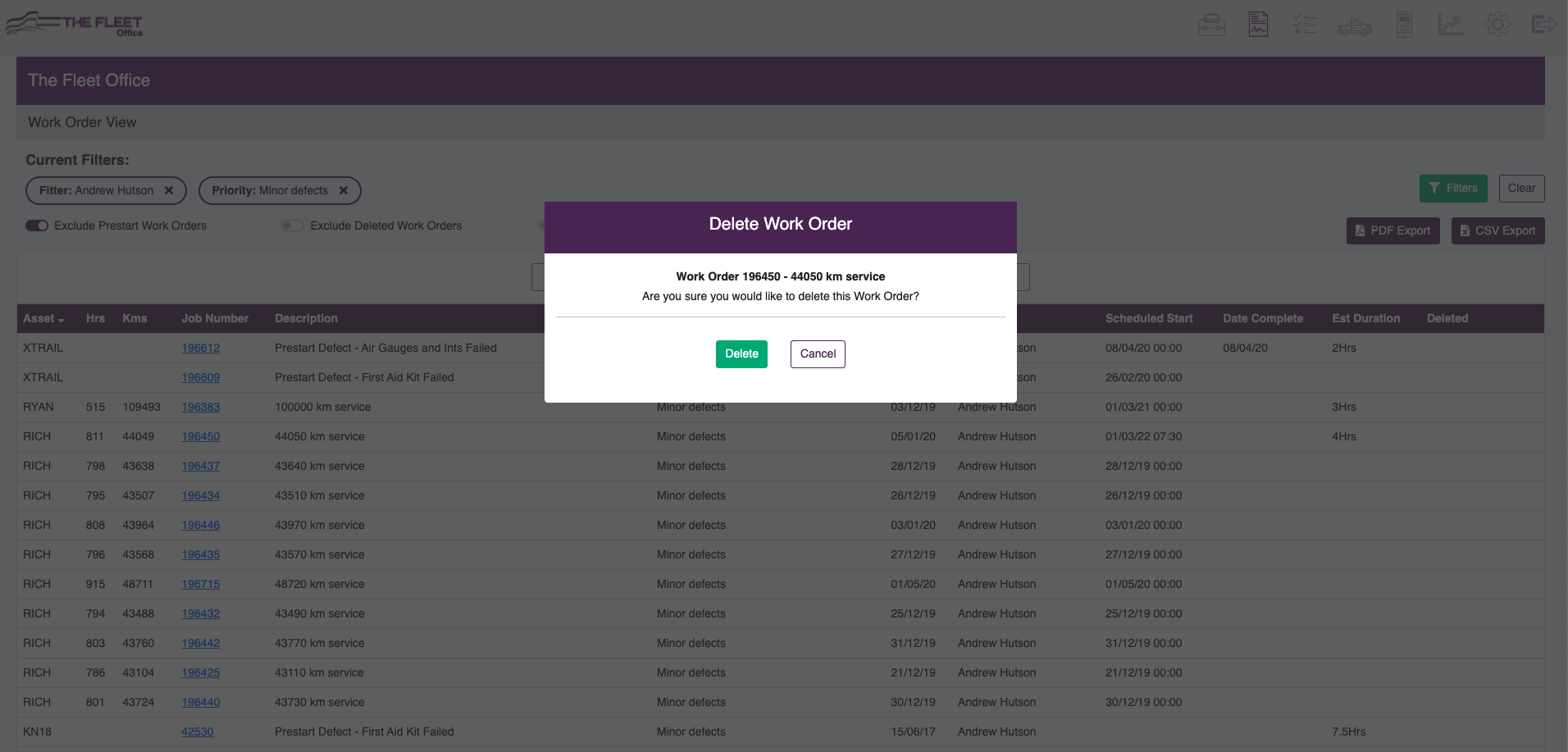
Task: Open job number 196442 link
Action: coord(201,643)
